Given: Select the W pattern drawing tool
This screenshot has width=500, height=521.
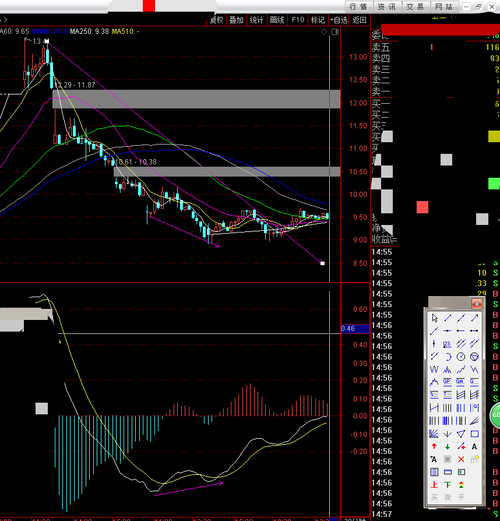Looking at the screenshot, I should pyautogui.click(x=434, y=369).
